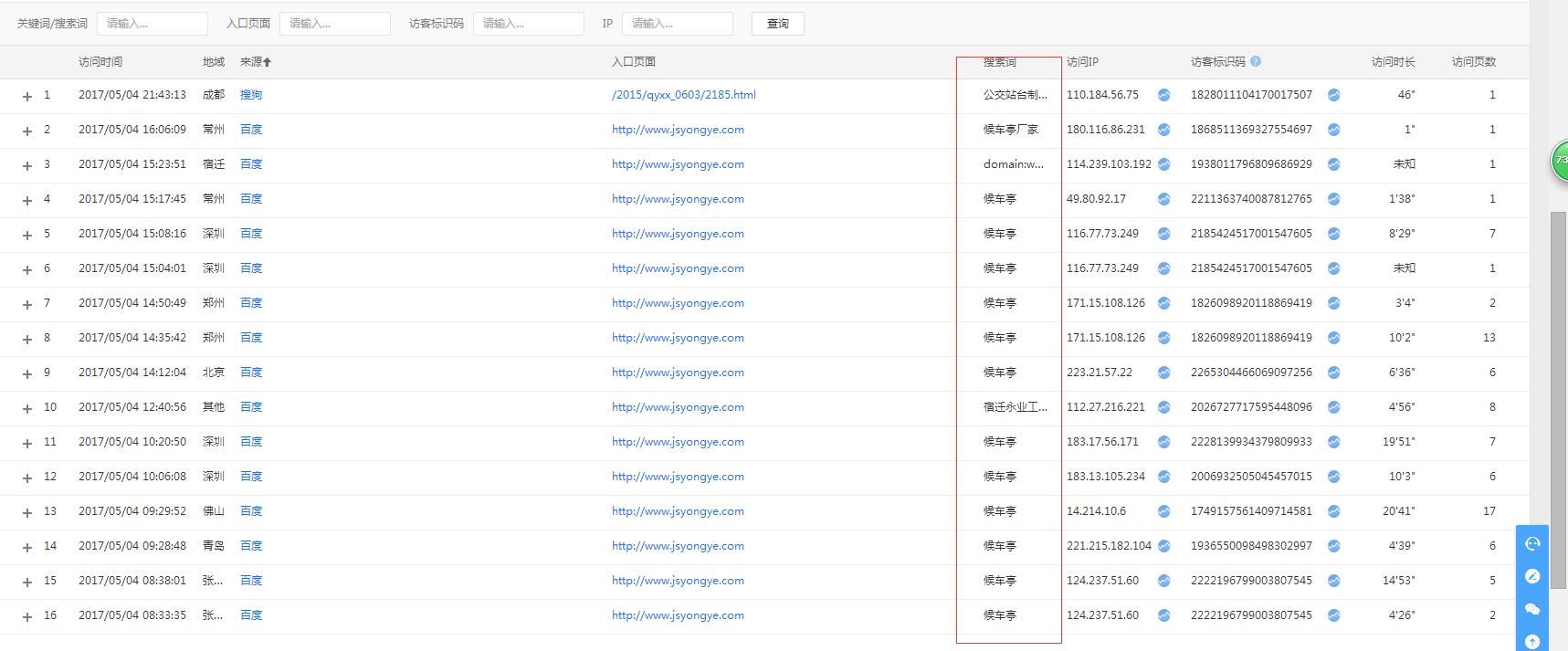Image resolution: width=1568 pixels, height=651 pixels.
Task: Click the WeChat floating sidebar icon
Action: 1532,609
